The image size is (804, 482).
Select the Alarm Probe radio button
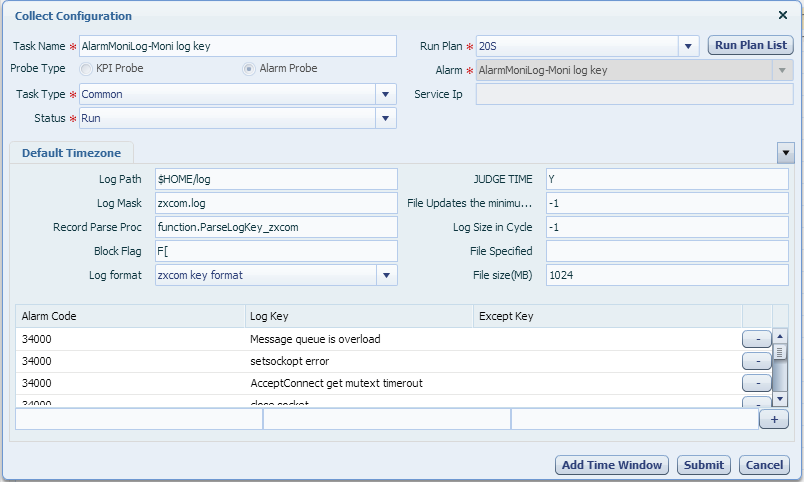point(249,69)
